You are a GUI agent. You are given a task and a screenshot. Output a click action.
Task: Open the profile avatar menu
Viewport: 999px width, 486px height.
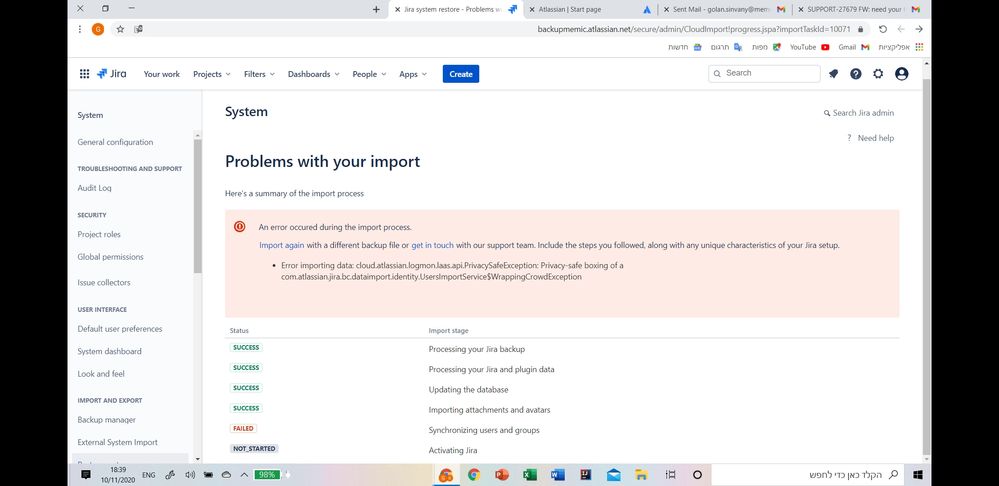[x=902, y=74]
